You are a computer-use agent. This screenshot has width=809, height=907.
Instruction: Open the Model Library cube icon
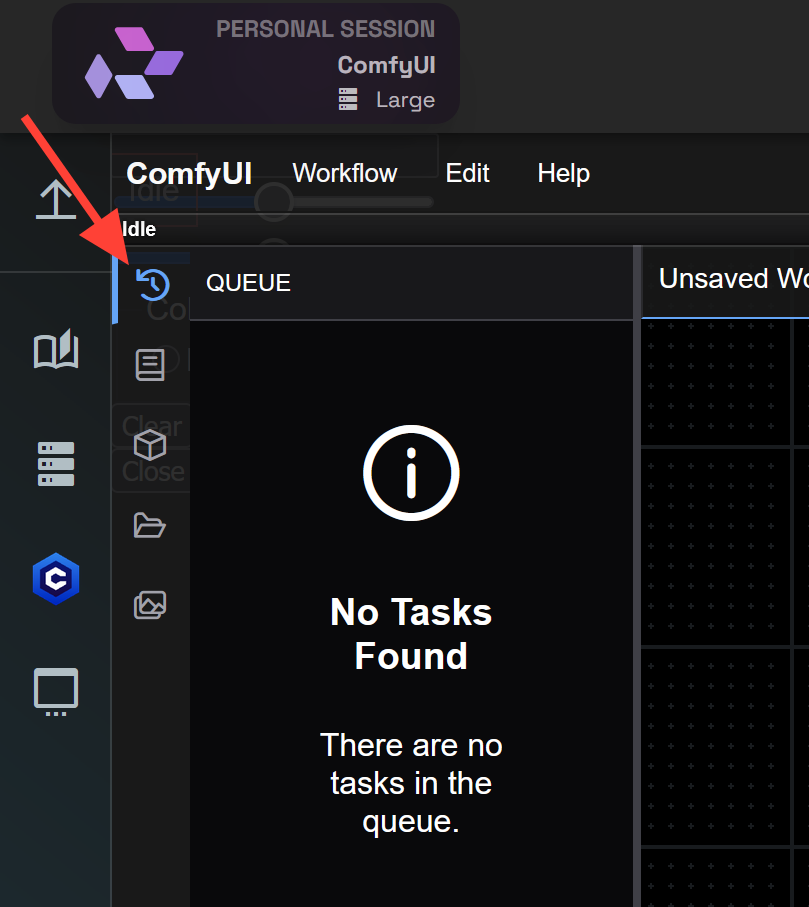[150, 445]
